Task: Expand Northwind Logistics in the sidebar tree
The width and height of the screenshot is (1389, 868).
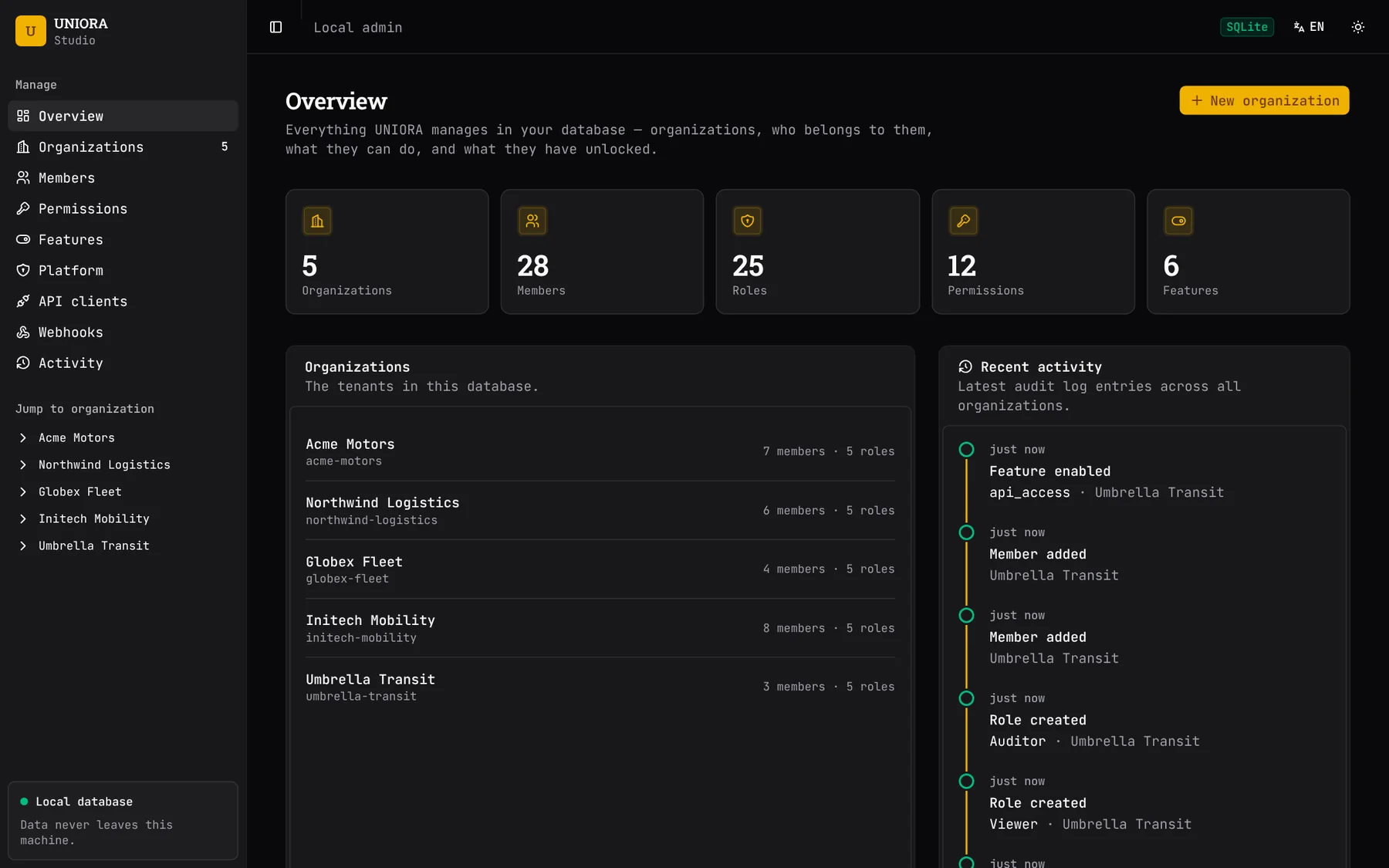Action: (23, 464)
